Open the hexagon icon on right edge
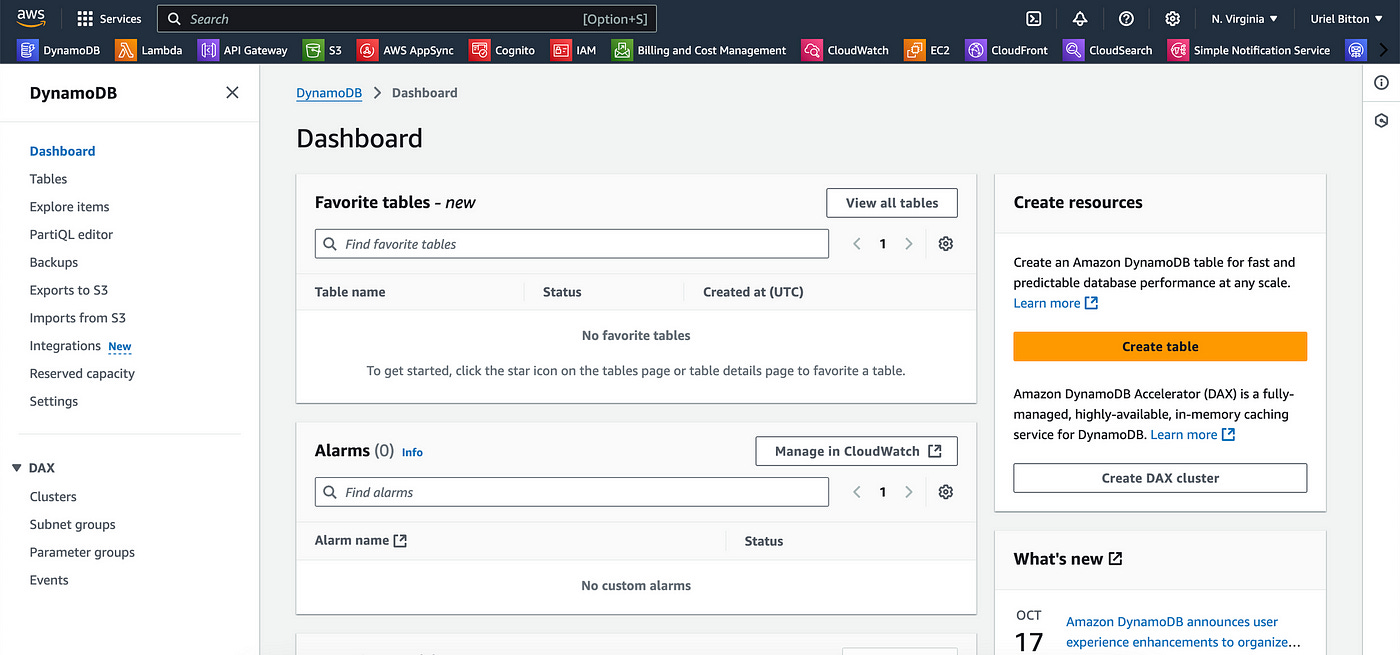 tap(1381, 120)
